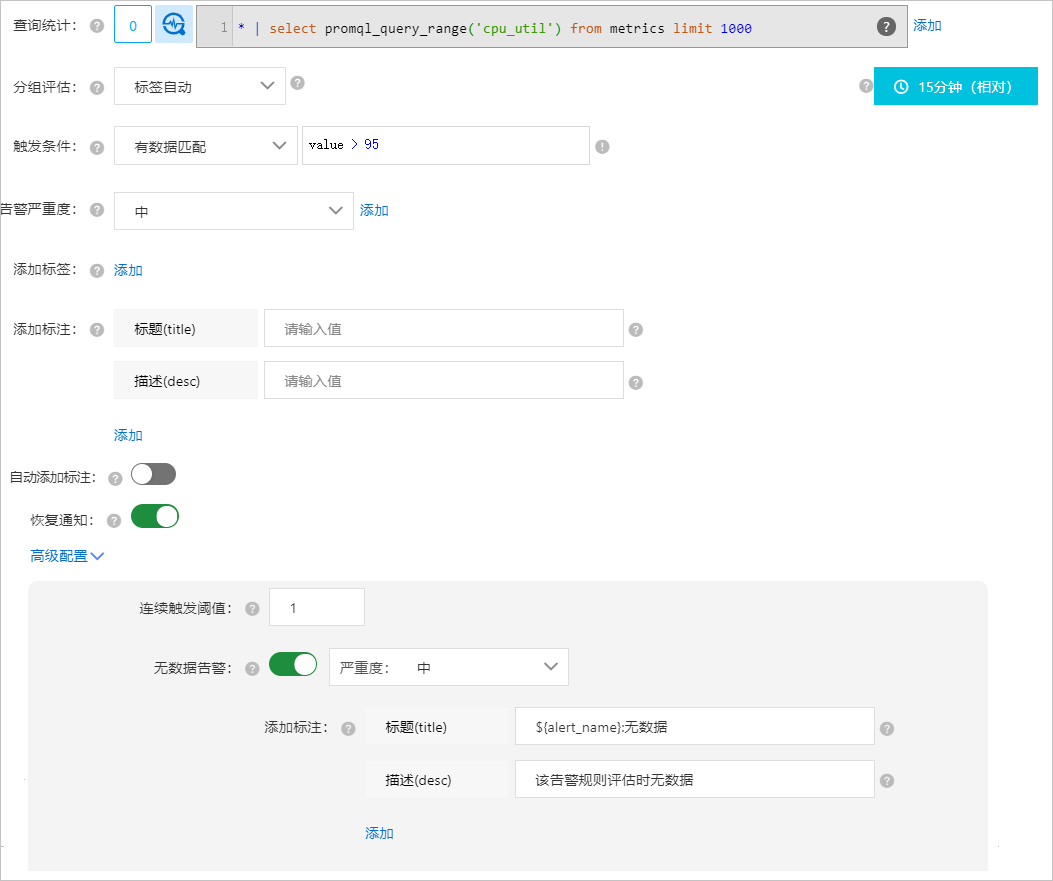Click help icon right of upper 标题(title) input
Screen dimensions: 1053x881
pyautogui.click(x=635, y=330)
